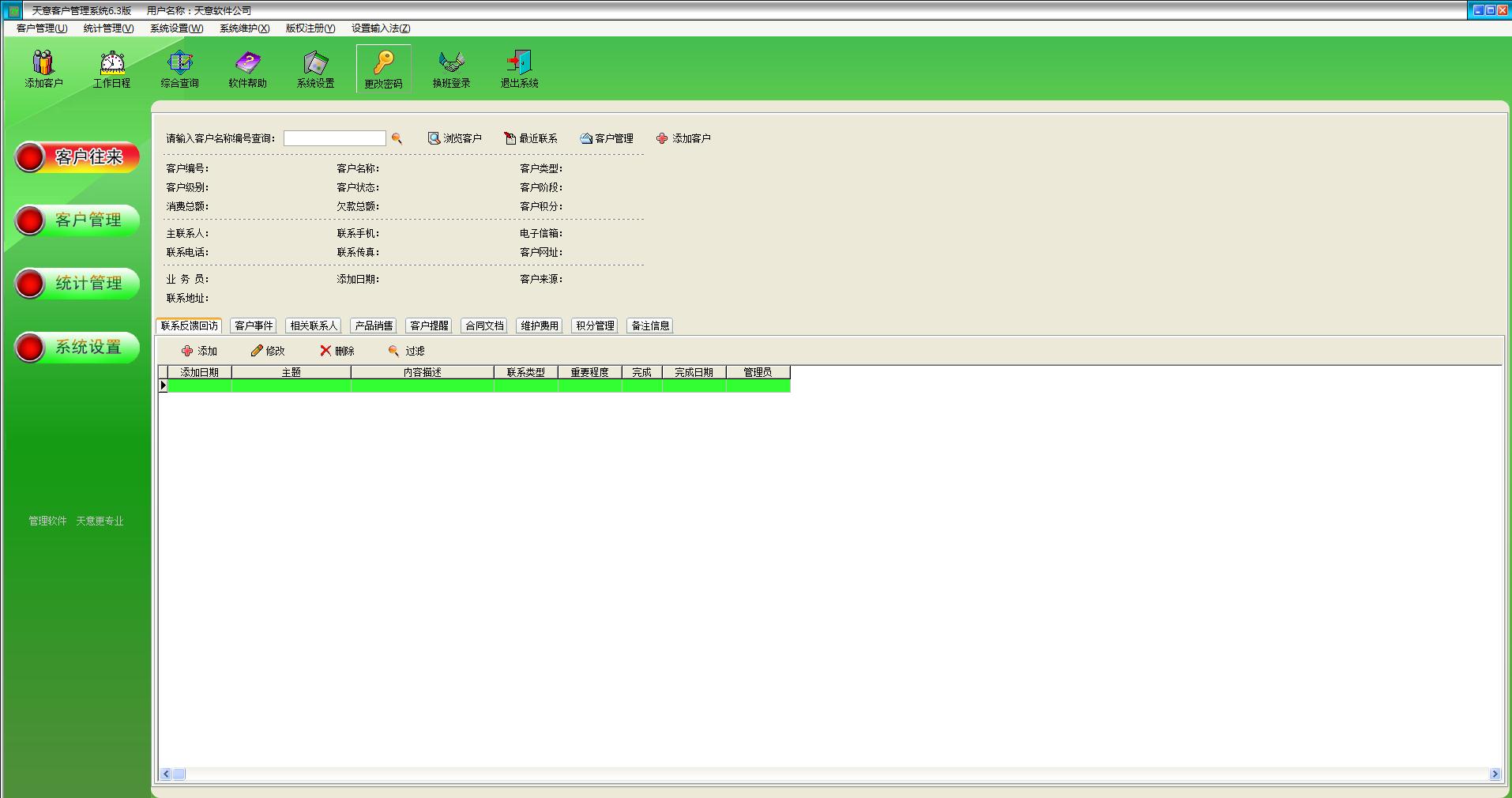Click the 删除 red X button
Screen dimensions: 1512x798
click(x=337, y=351)
